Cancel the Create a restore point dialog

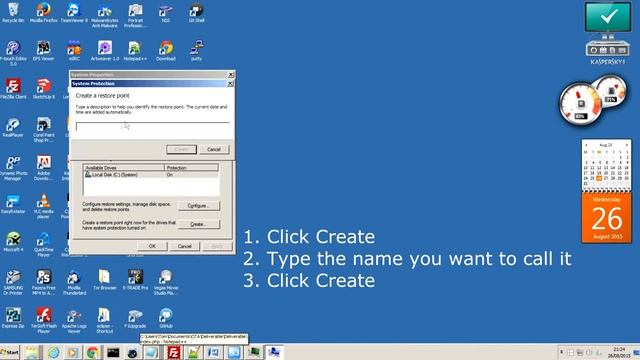pyautogui.click(x=214, y=149)
